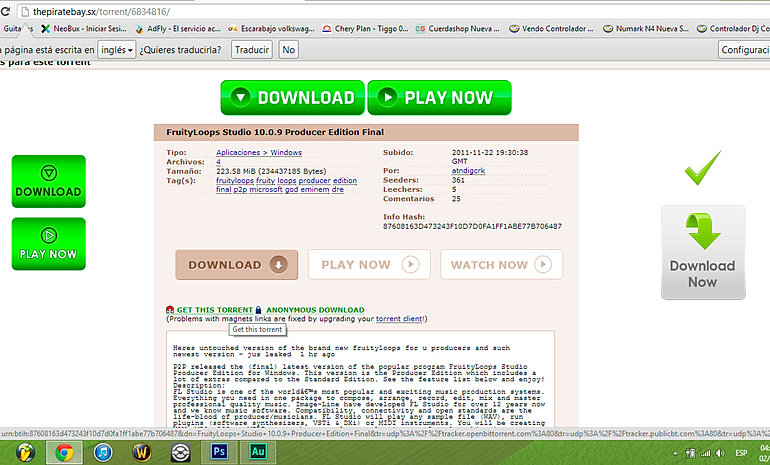Expand the inglés language dropdown

[117, 50]
